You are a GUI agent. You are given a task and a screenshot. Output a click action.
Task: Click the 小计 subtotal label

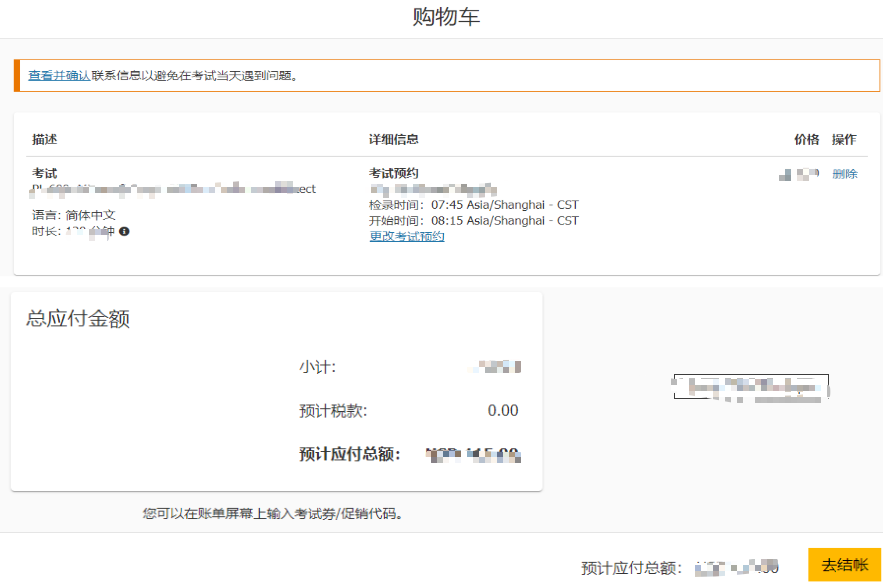coord(317,368)
